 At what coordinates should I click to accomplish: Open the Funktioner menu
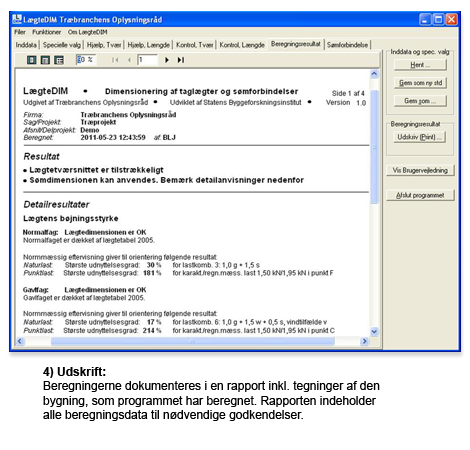46,32
